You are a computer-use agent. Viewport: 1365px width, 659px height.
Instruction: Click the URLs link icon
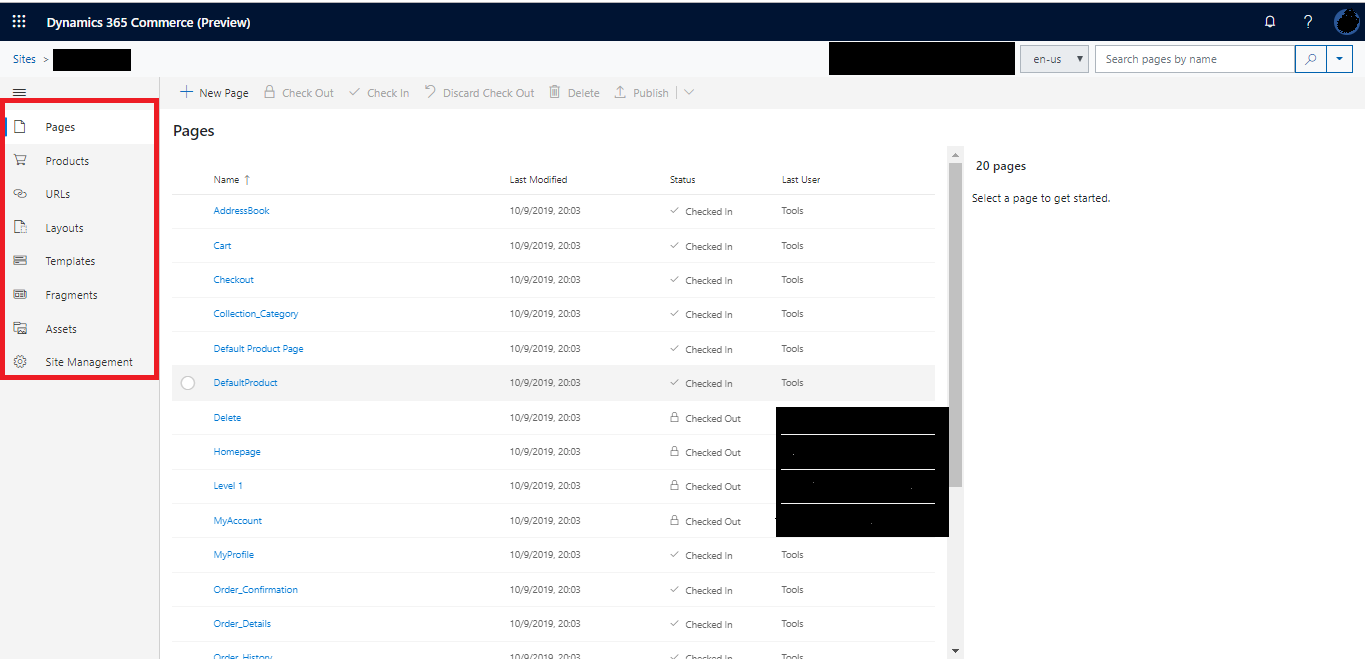[x=20, y=194]
